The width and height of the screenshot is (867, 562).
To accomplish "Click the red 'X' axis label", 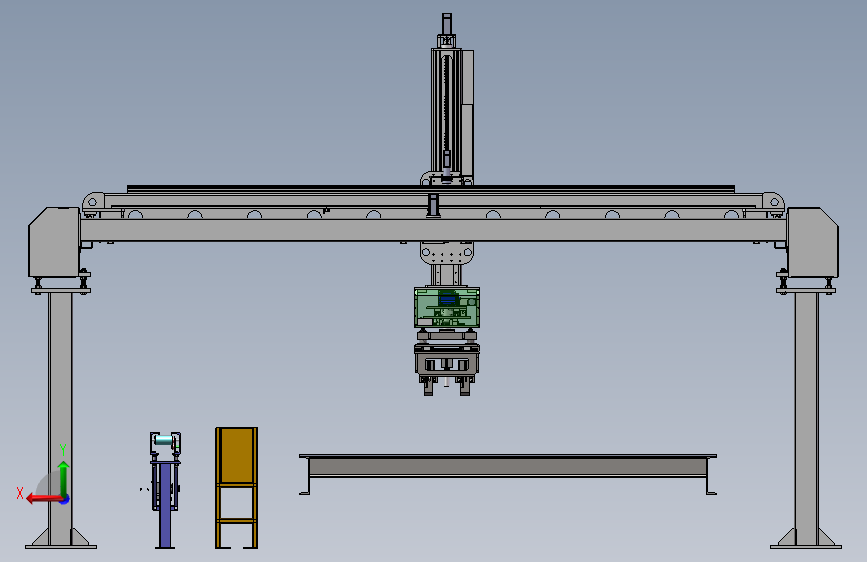I will point(20,493).
